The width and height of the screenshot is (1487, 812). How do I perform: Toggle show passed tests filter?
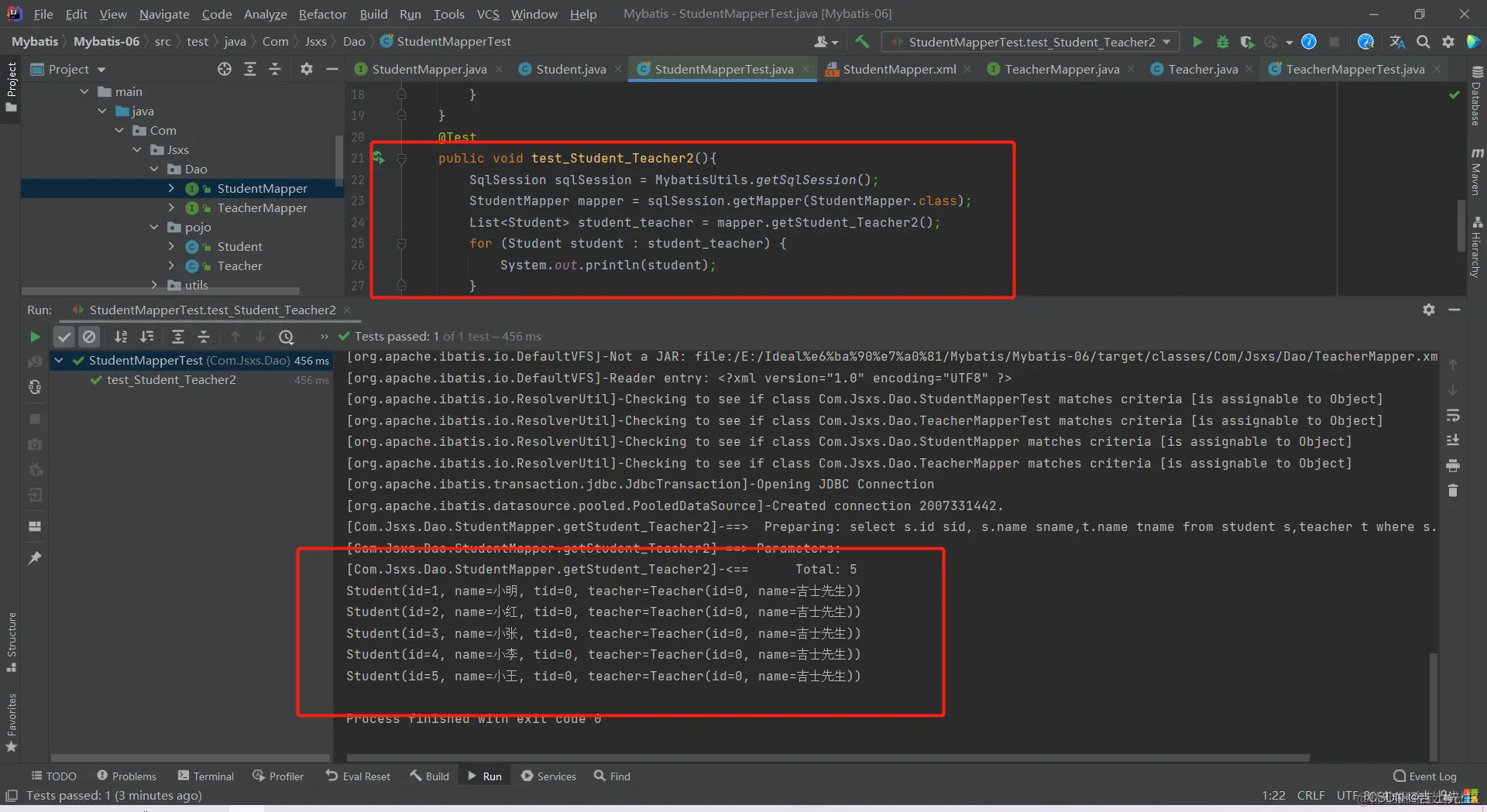pyautogui.click(x=64, y=337)
